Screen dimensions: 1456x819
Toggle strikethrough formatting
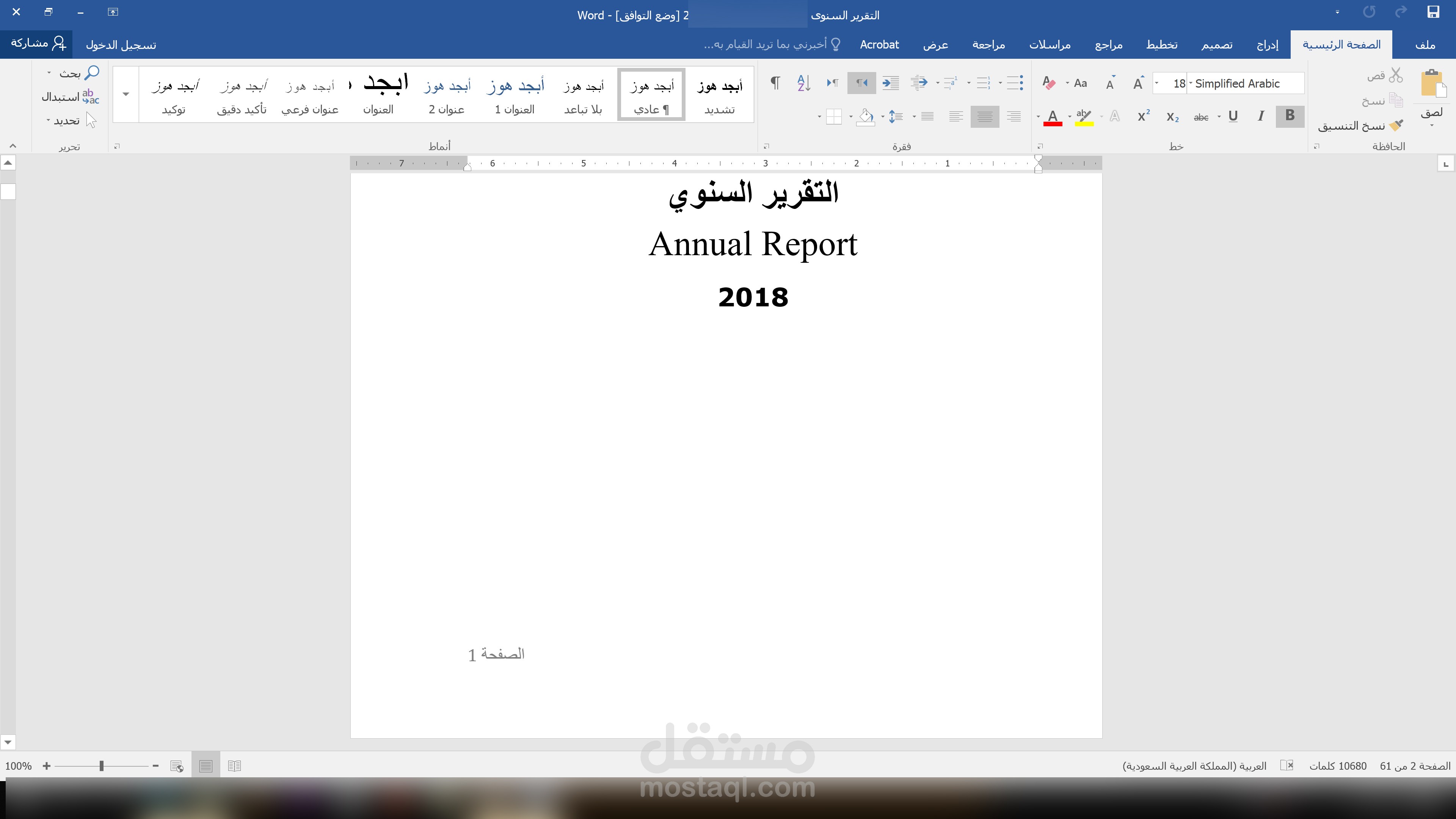1201,116
